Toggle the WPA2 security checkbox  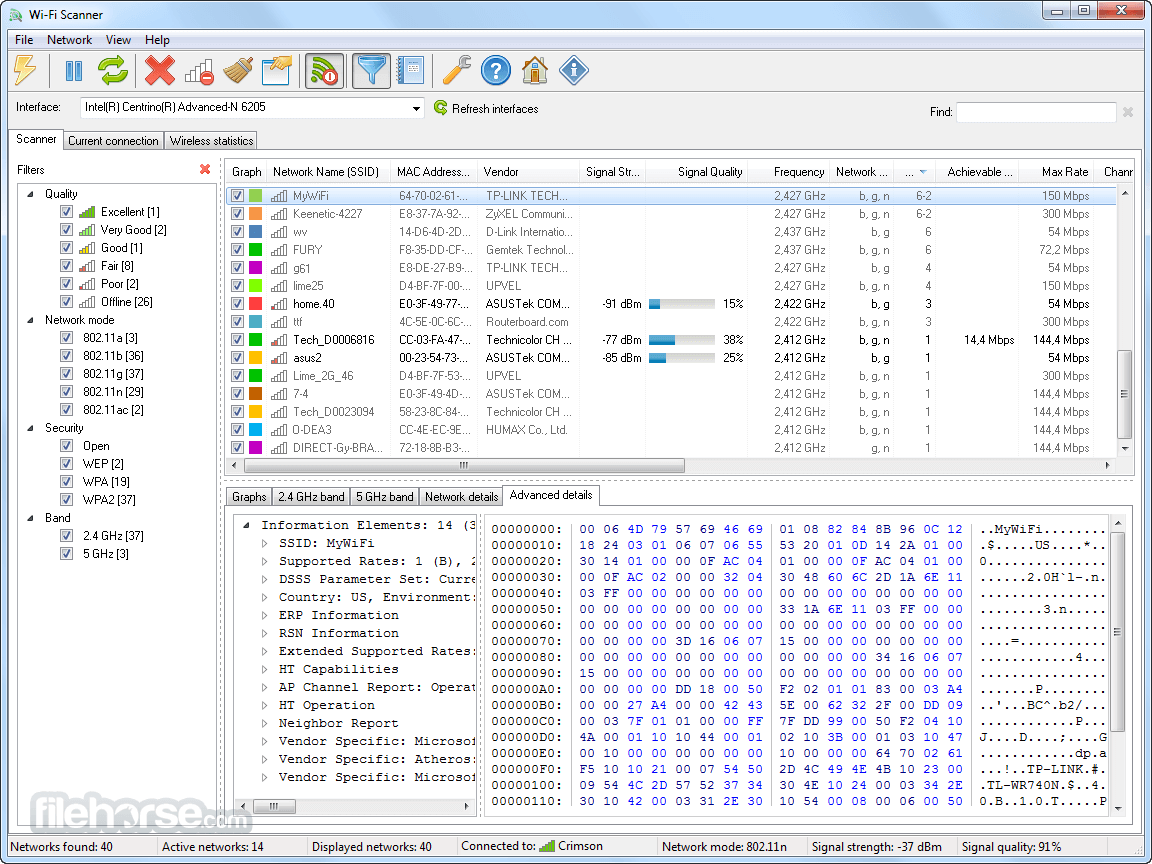66,500
